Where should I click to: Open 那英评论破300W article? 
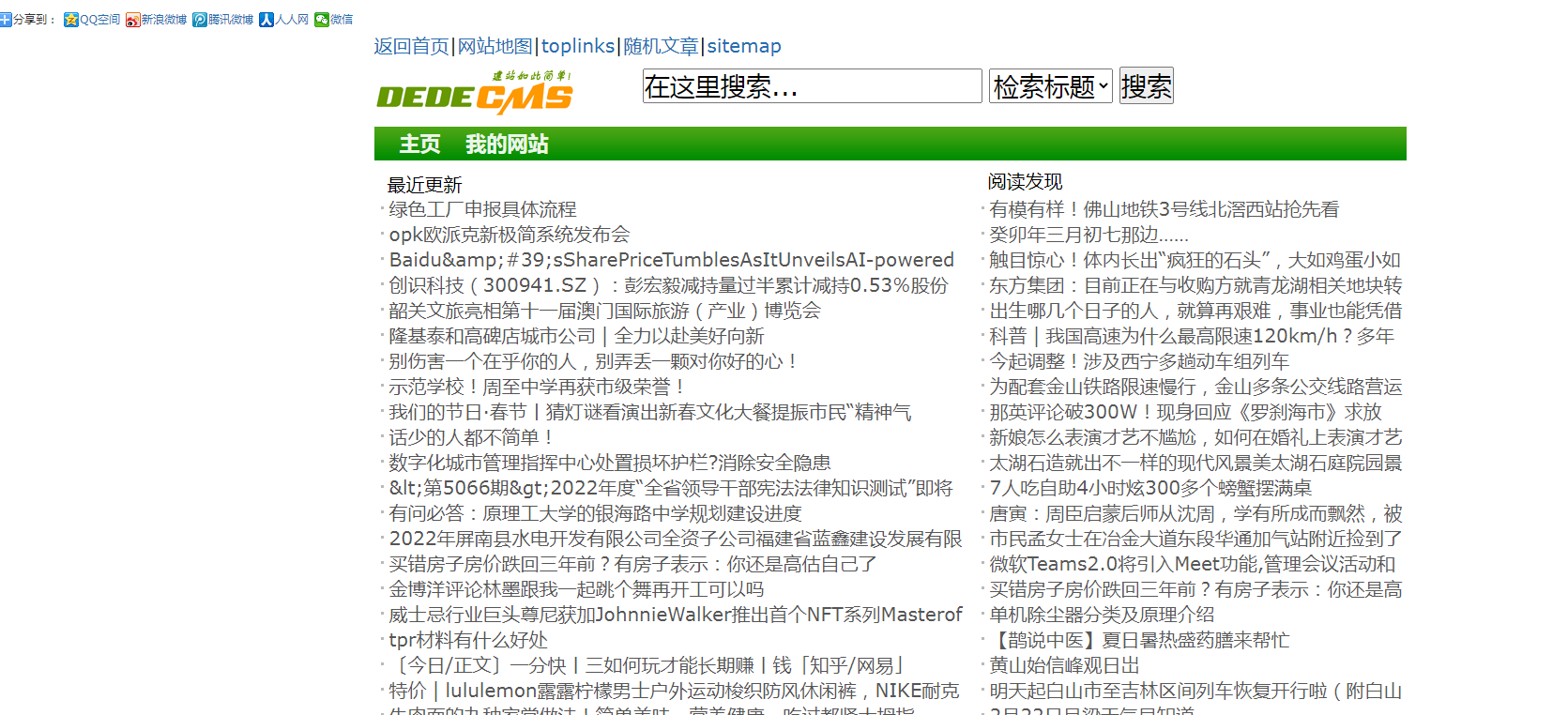point(1186,412)
